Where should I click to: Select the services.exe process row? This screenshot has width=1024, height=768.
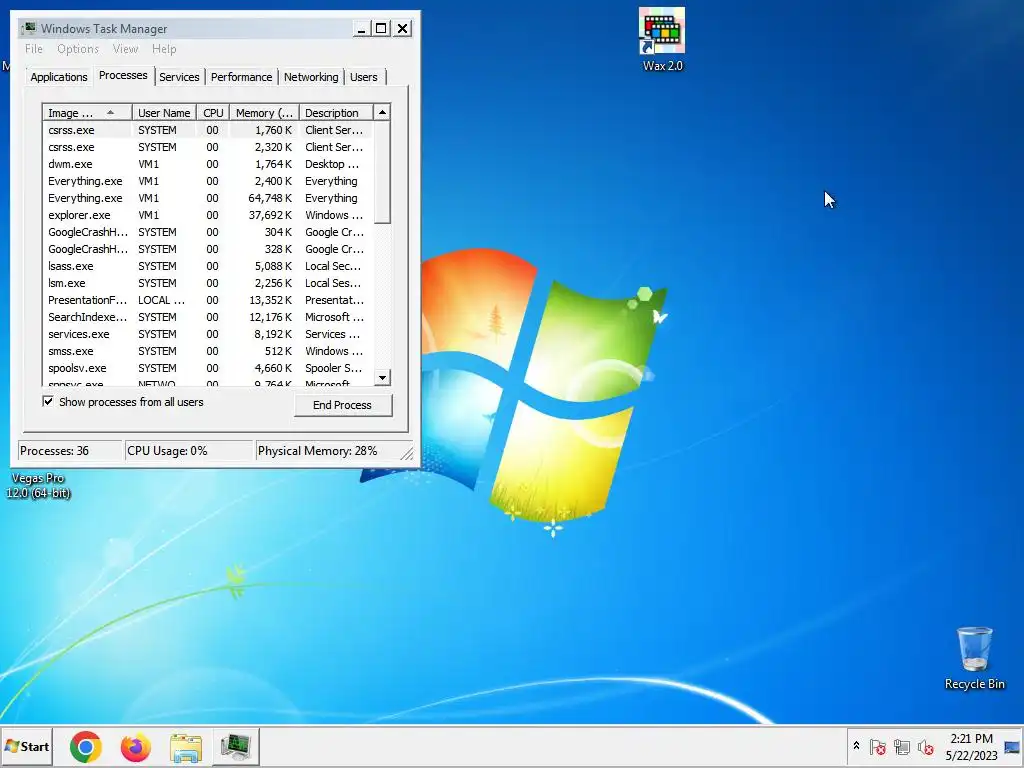click(208, 334)
